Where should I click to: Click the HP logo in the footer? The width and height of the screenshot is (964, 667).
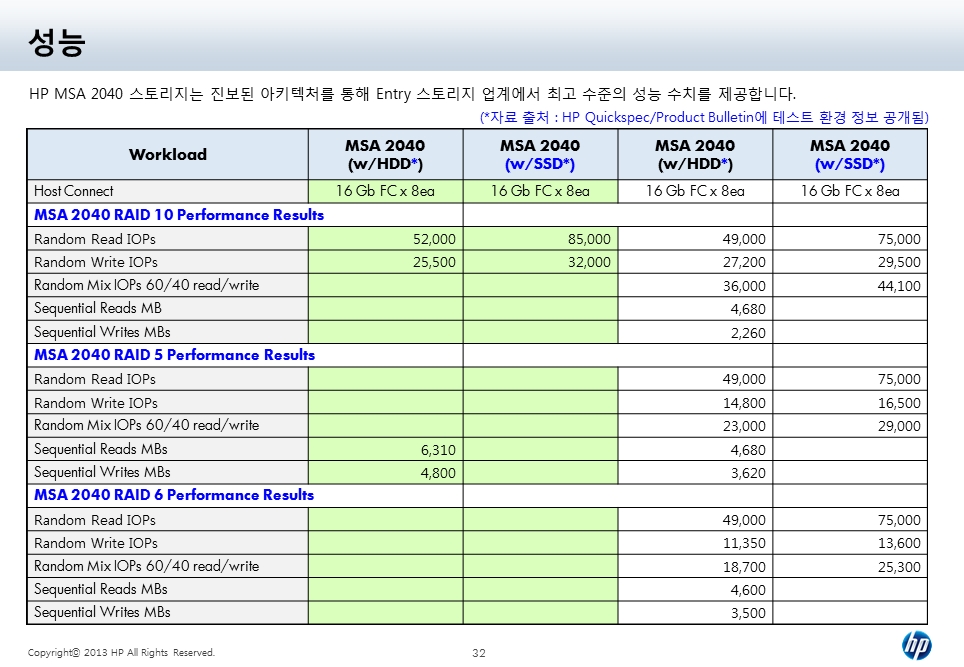pyautogui.click(x=916, y=645)
